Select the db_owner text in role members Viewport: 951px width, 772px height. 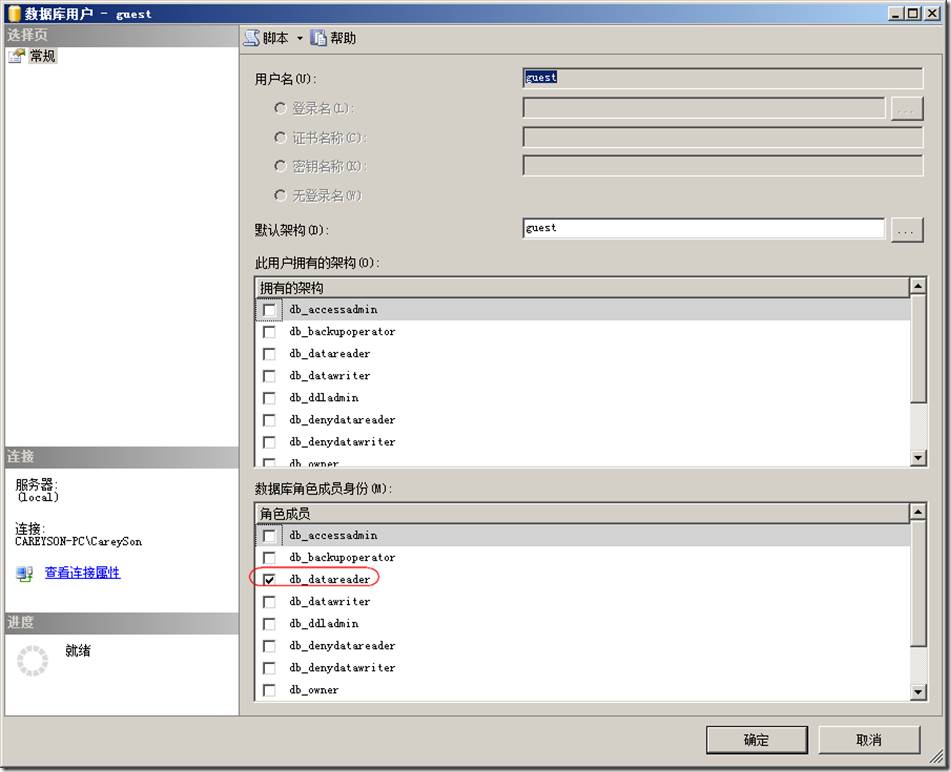314,690
